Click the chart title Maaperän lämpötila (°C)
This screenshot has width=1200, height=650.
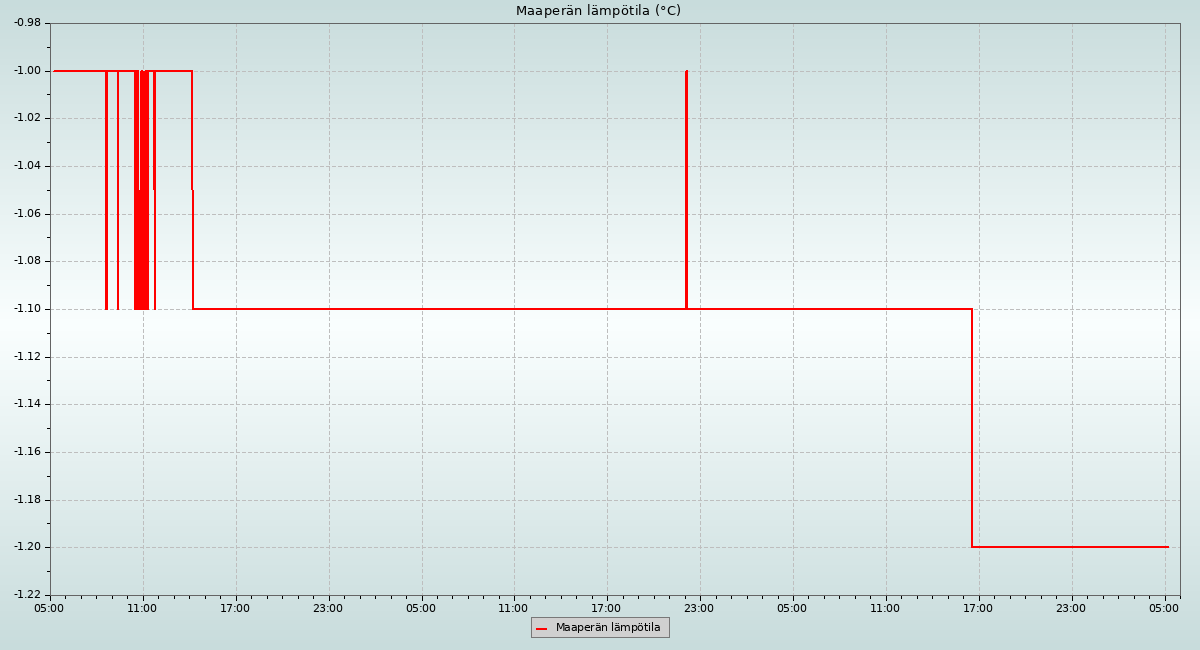(598, 11)
